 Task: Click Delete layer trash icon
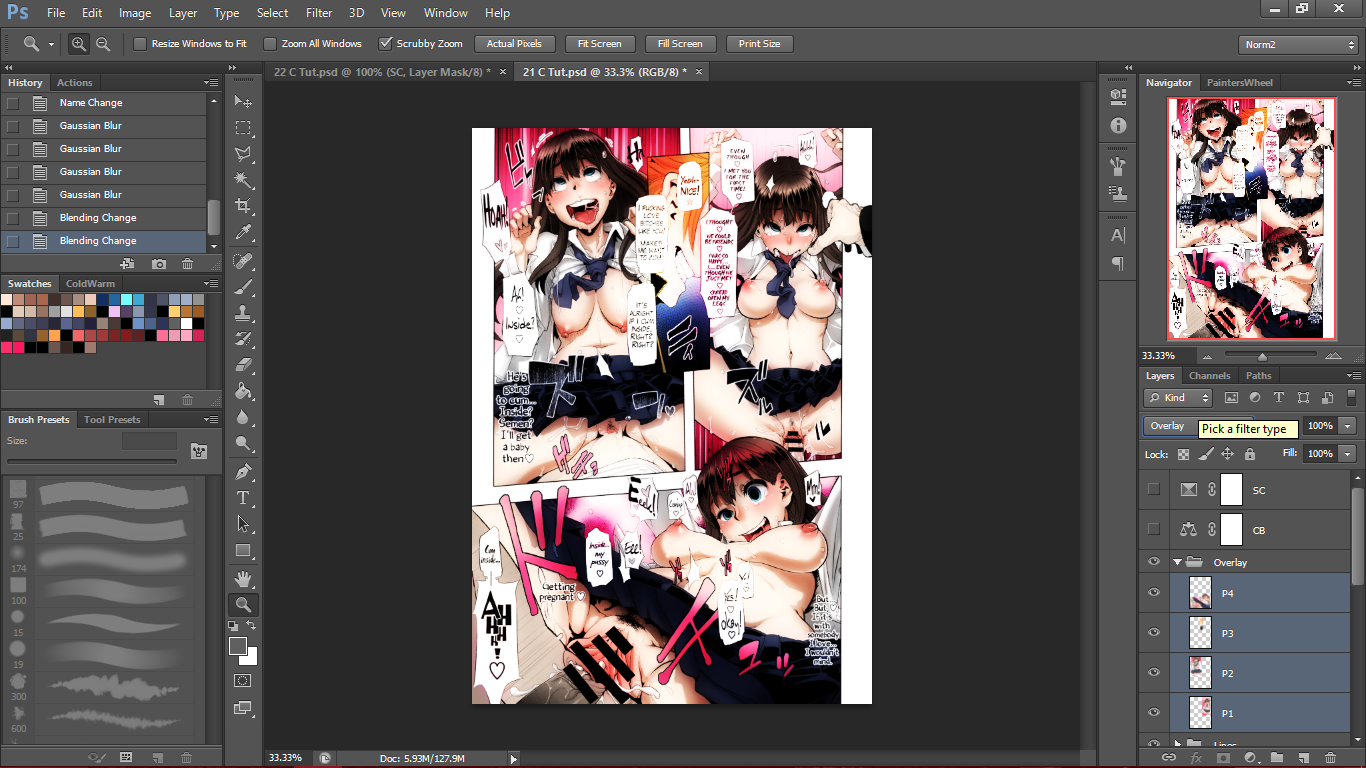pos(1330,758)
